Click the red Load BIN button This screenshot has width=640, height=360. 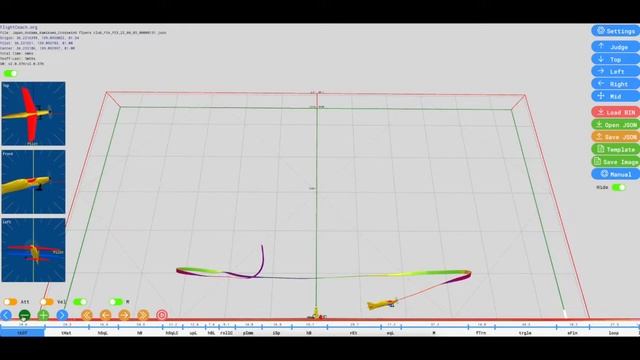point(616,112)
